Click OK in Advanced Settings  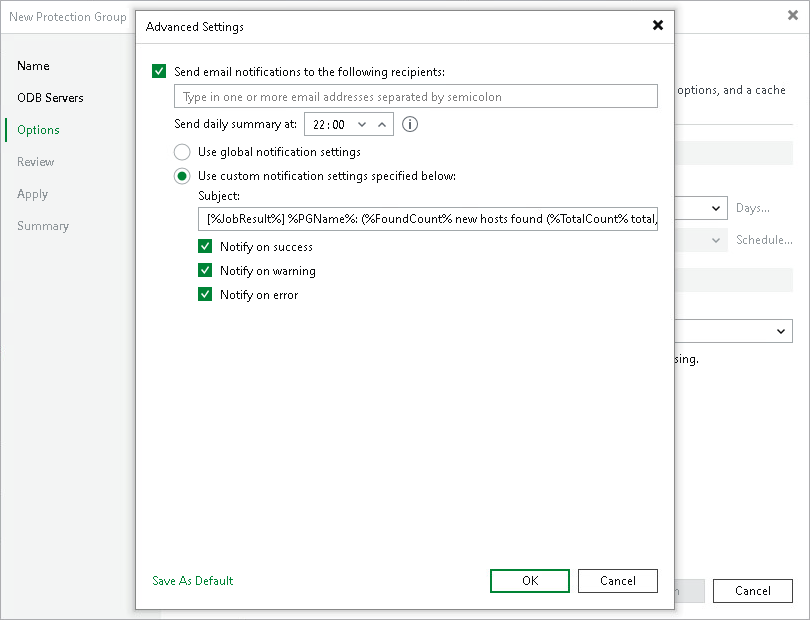click(530, 581)
